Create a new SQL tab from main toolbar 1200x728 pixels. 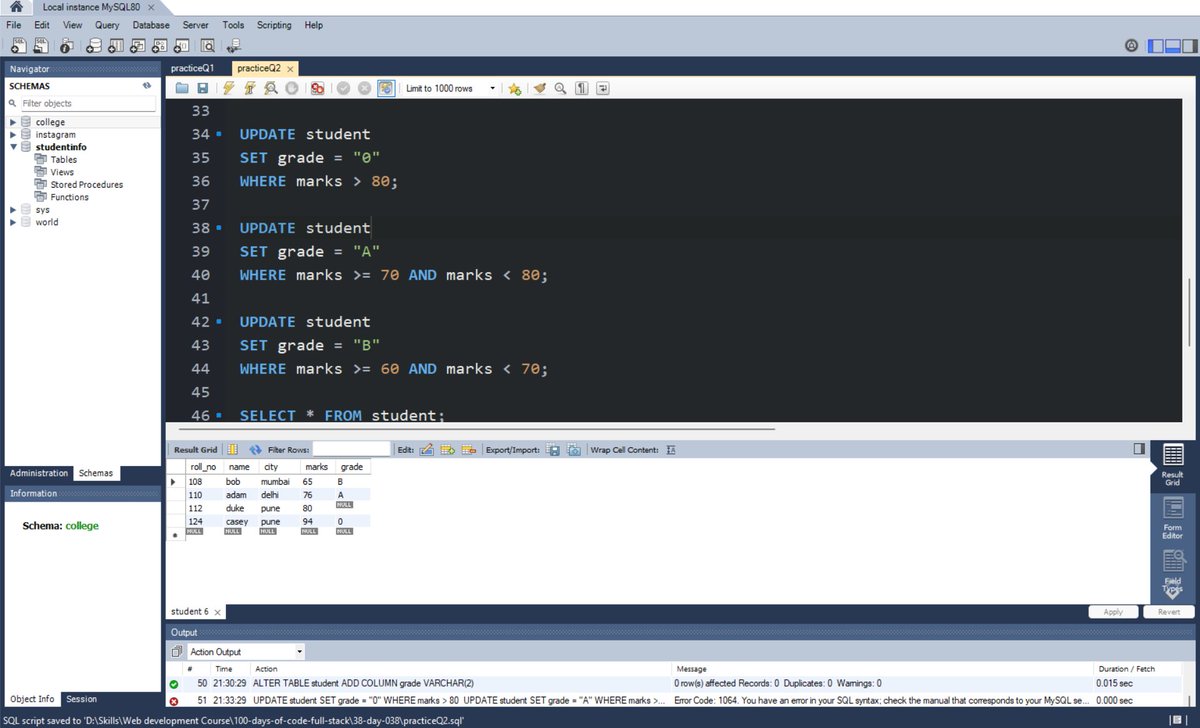tap(18, 45)
